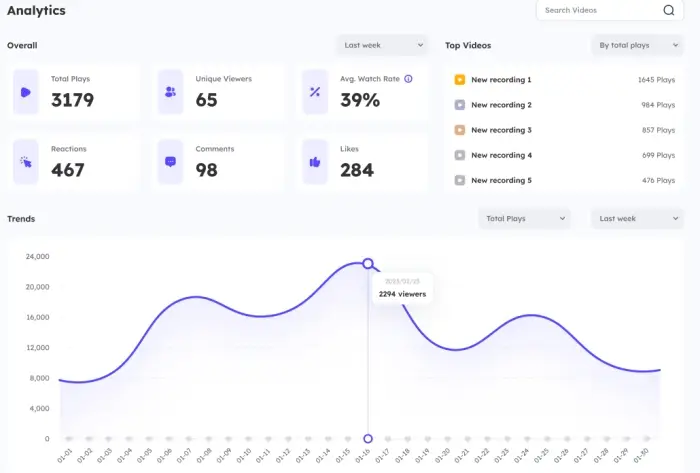
Task: Open New recording 1 video
Action: [x=501, y=79]
